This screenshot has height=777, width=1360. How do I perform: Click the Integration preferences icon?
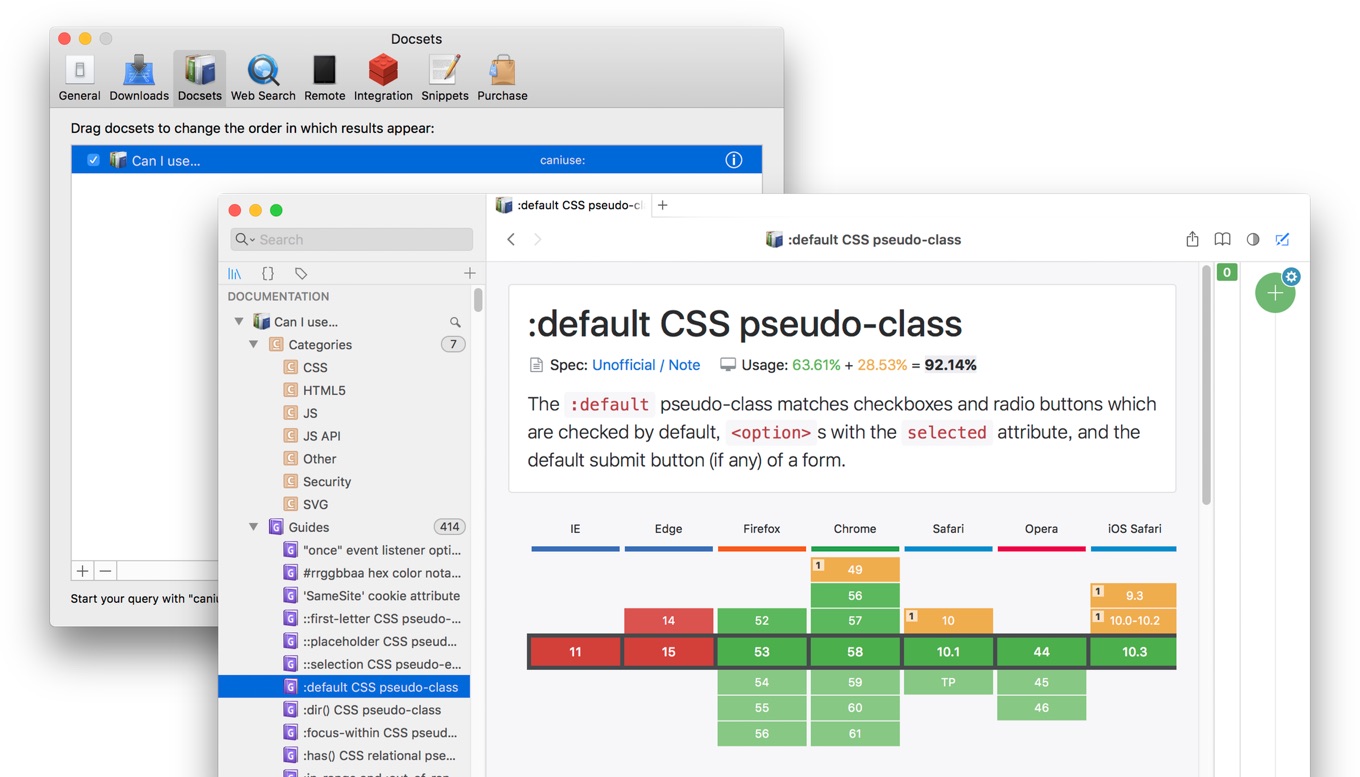click(x=383, y=78)
